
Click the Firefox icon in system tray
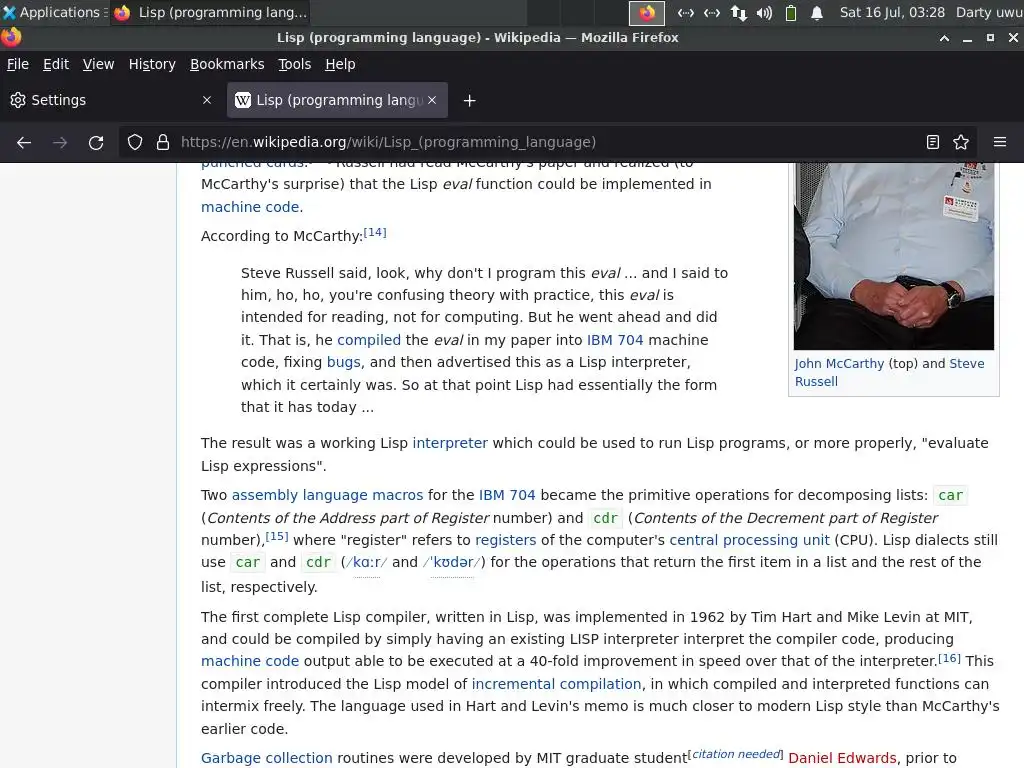click(x=647, y=12)
